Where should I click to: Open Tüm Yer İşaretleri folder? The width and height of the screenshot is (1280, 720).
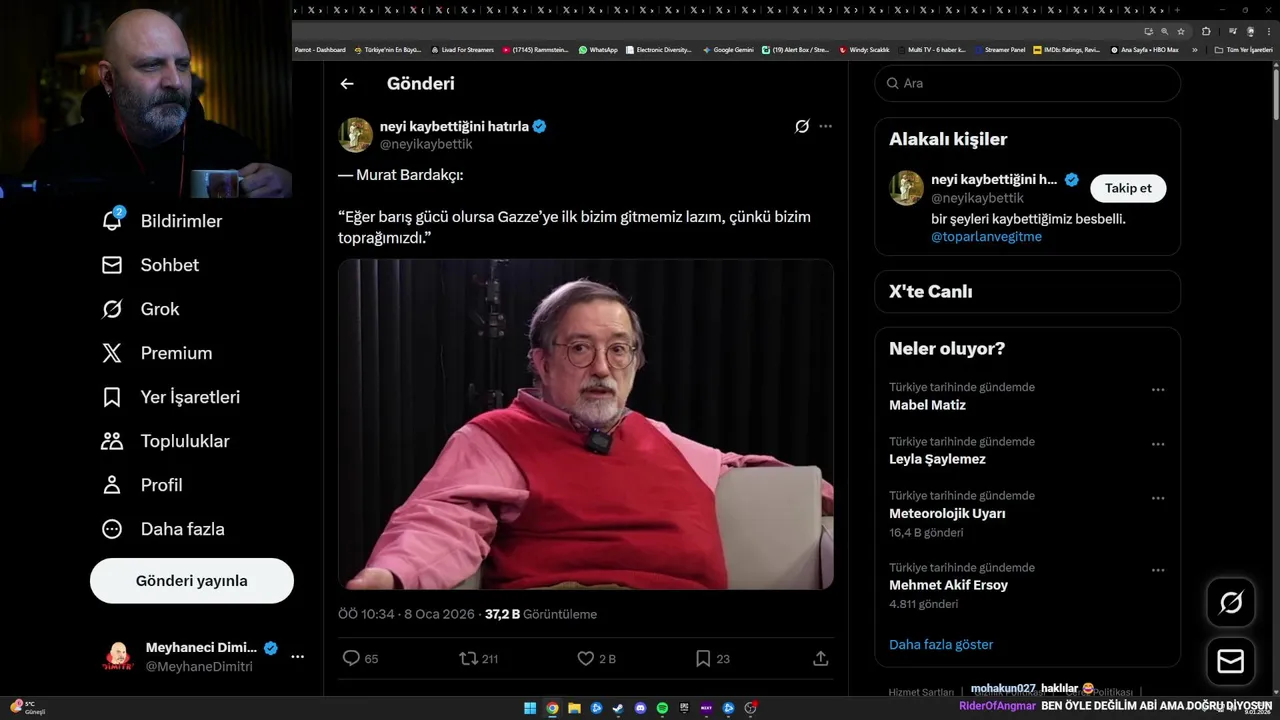point(1243,49)
